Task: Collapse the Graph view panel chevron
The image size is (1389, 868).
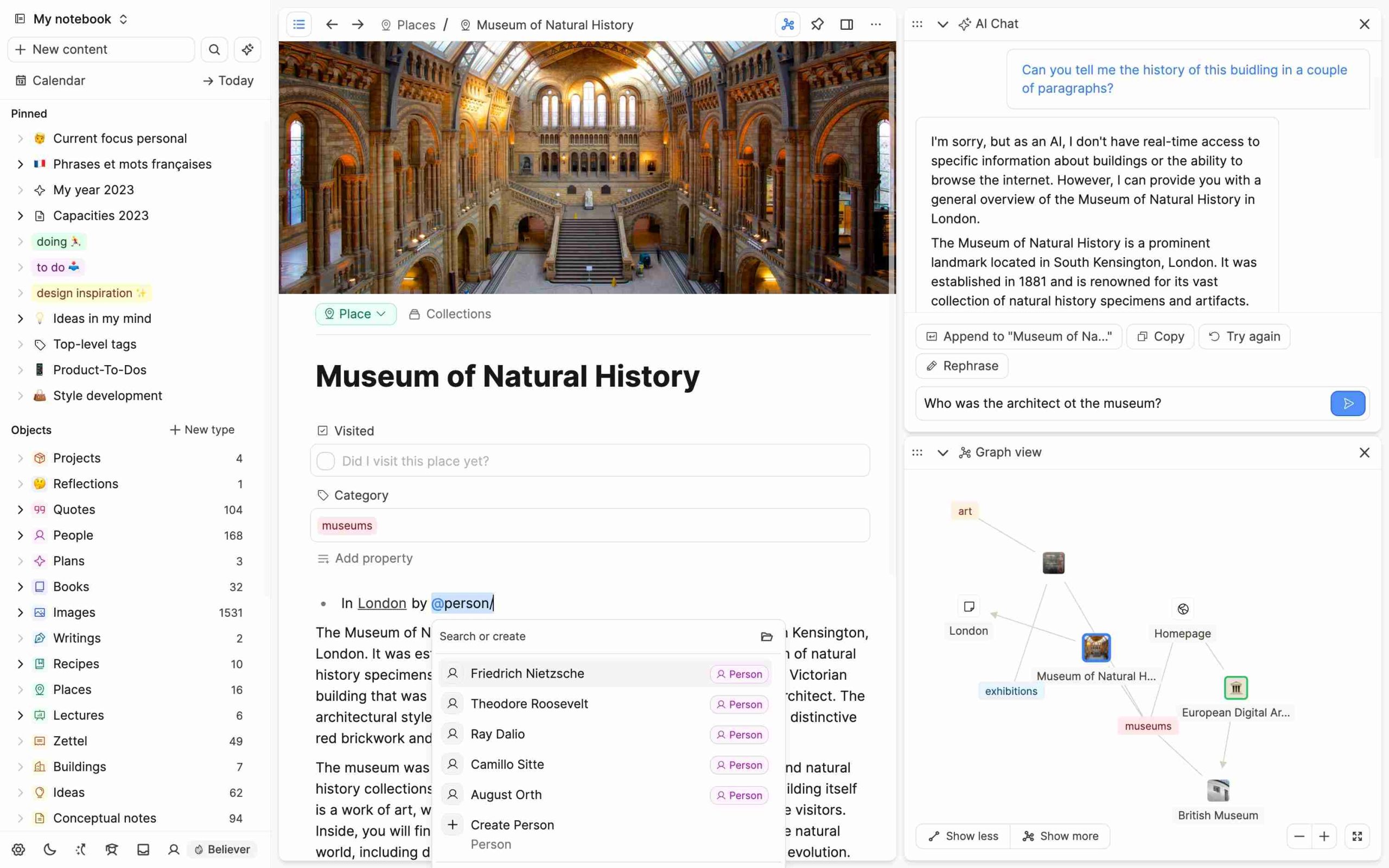Action: point(942,452)
